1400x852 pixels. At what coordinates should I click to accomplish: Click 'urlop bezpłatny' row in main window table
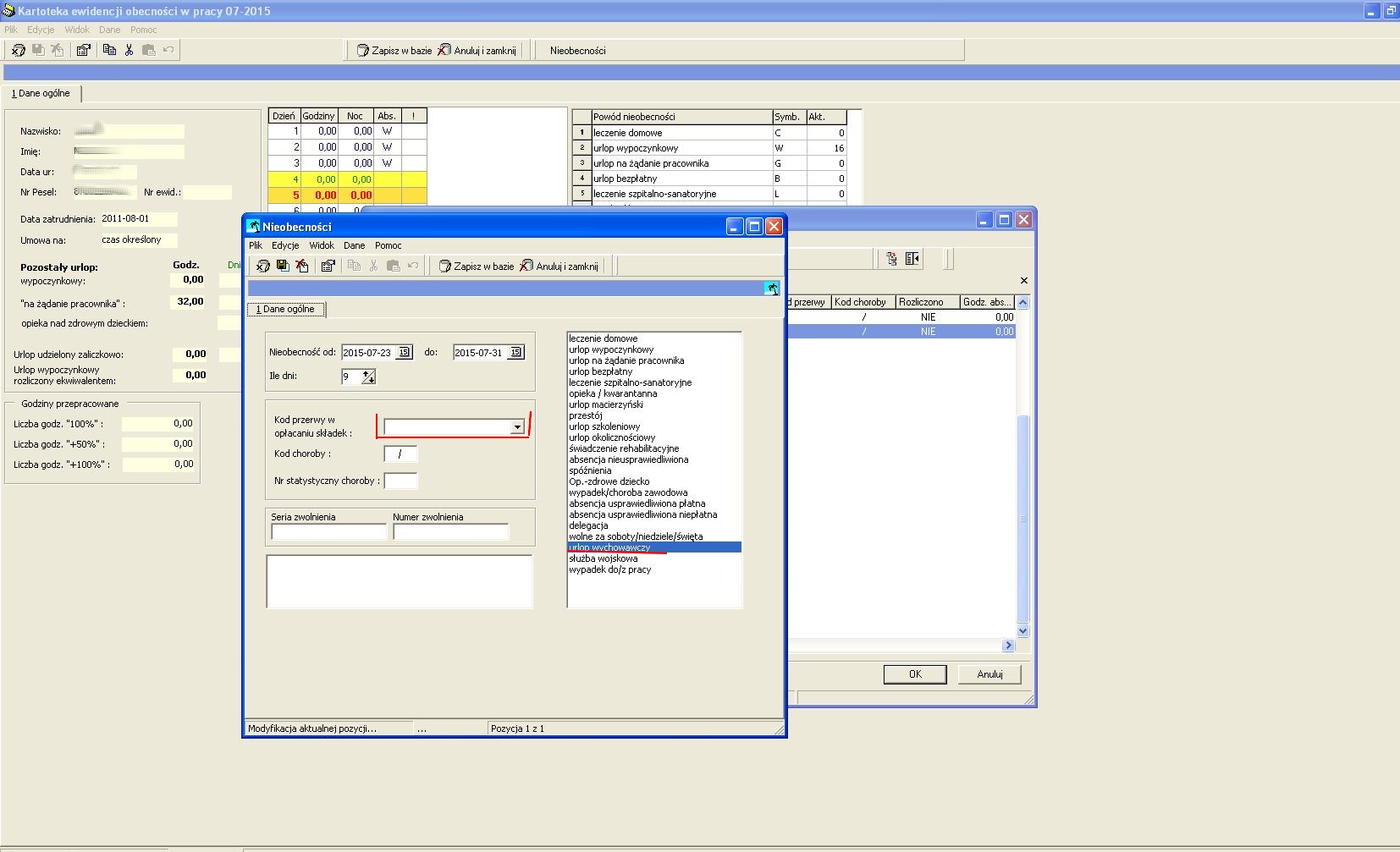(710, 179)
